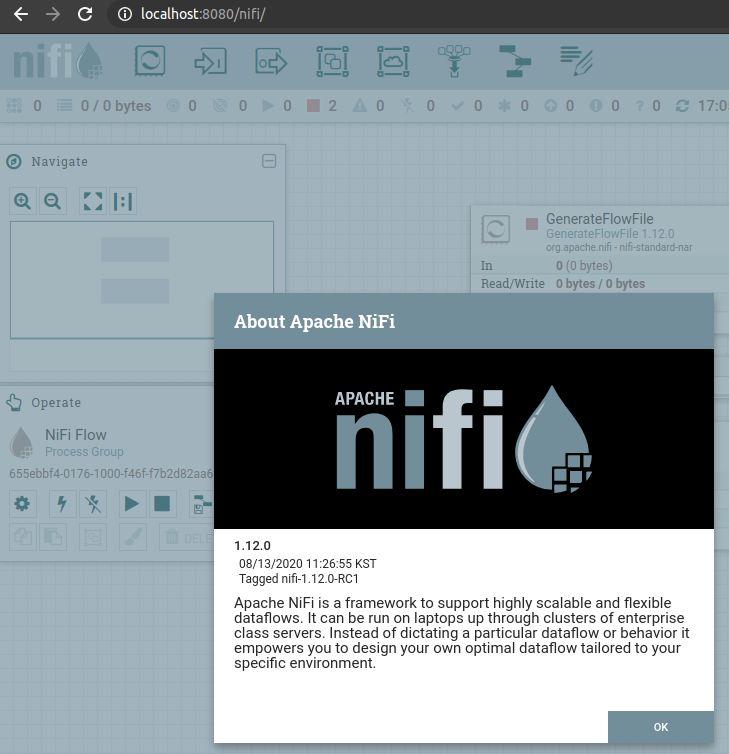Click the build date 08/13/2020 text

pyautogui.click(x=308, y=564)
